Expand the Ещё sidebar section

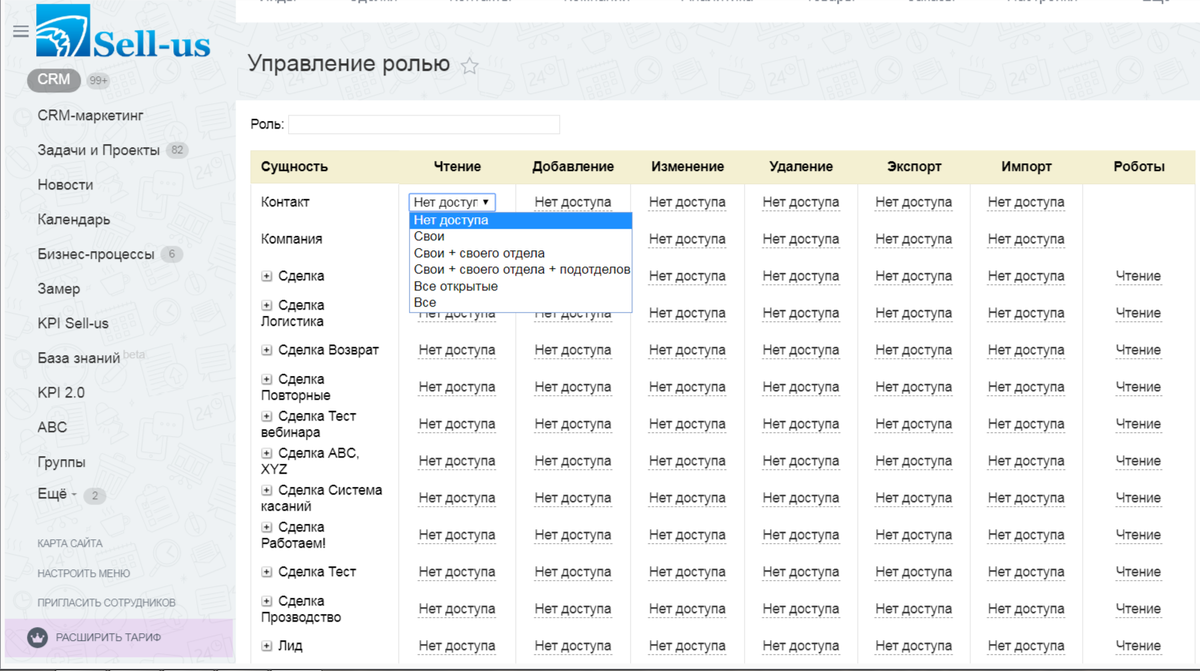pyautogui.click(x=57, y=495)
